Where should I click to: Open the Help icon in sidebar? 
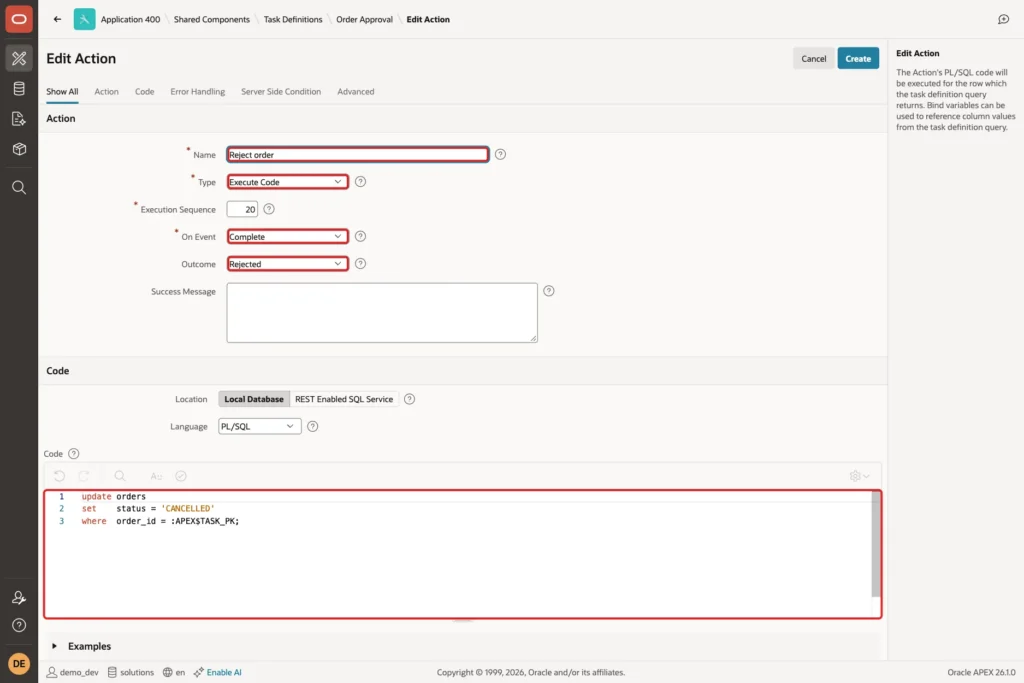[19, 626]
